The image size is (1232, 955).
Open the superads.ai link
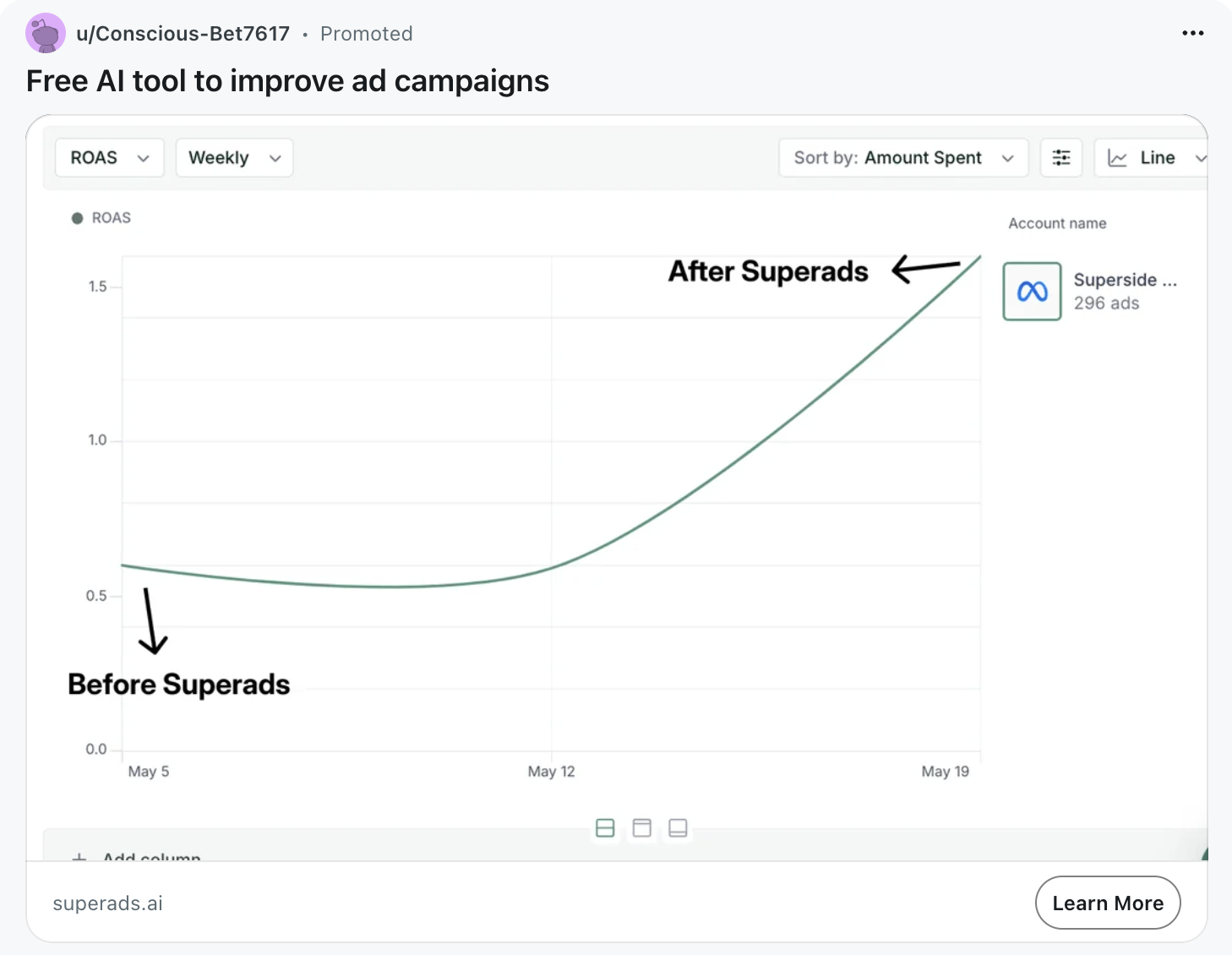(107, 903)
